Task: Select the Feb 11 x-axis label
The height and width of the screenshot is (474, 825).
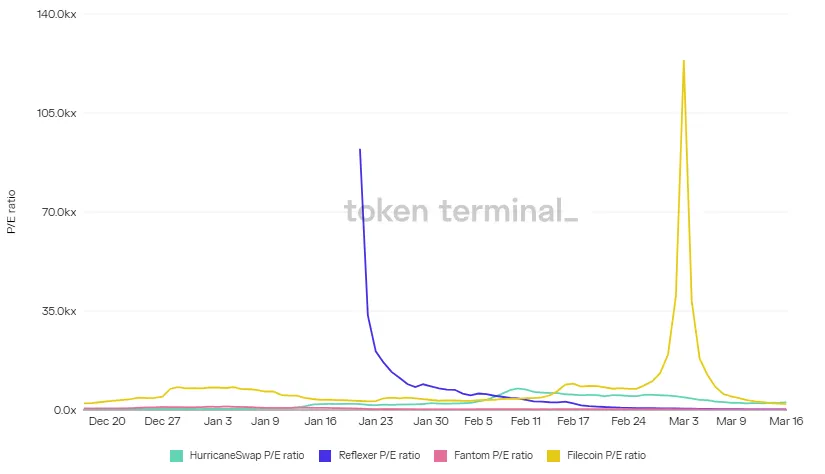Action: coord(526,421)
